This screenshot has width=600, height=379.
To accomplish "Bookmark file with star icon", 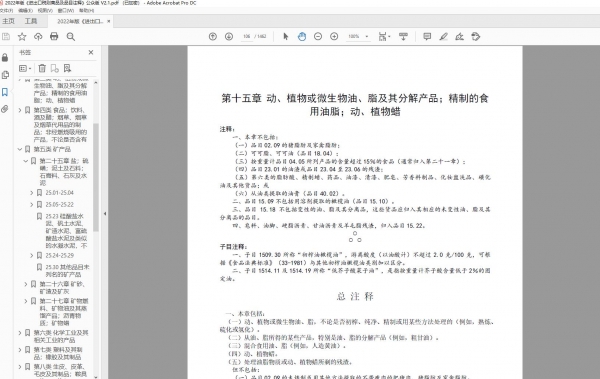I will tap(22, 36).
